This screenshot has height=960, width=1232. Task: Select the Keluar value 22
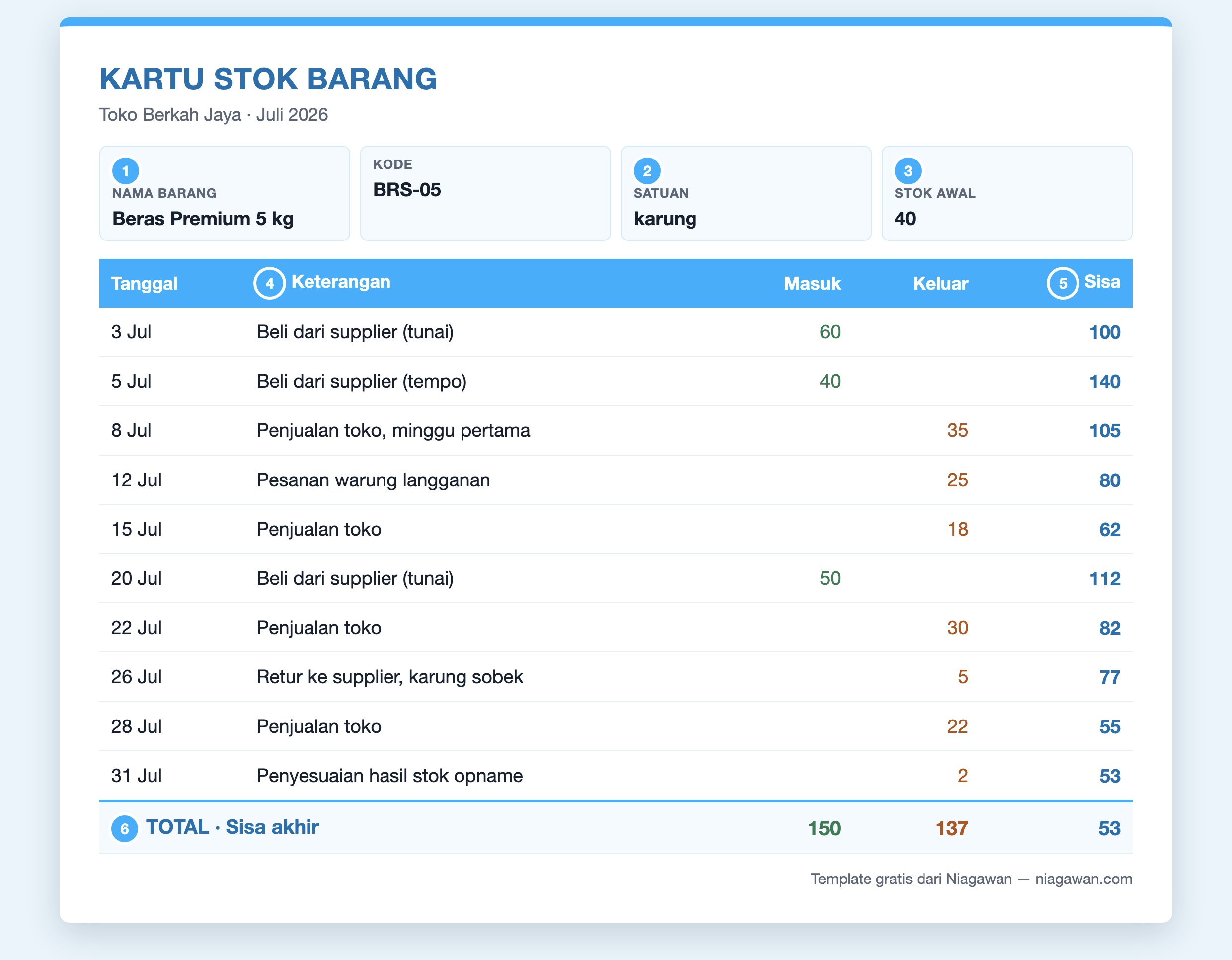957,726
